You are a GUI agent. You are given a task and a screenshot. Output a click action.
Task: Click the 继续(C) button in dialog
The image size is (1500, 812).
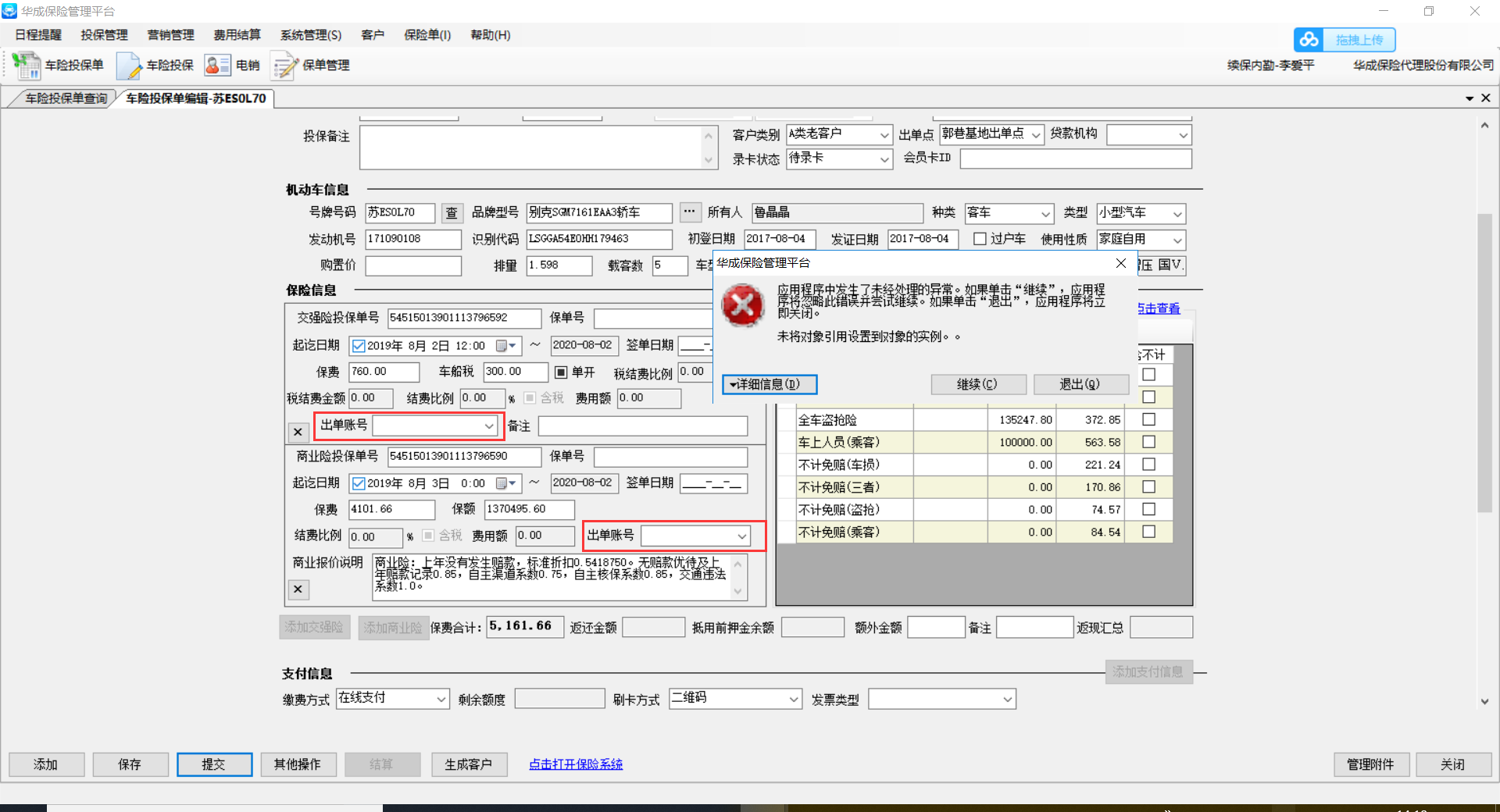point(977,384)
